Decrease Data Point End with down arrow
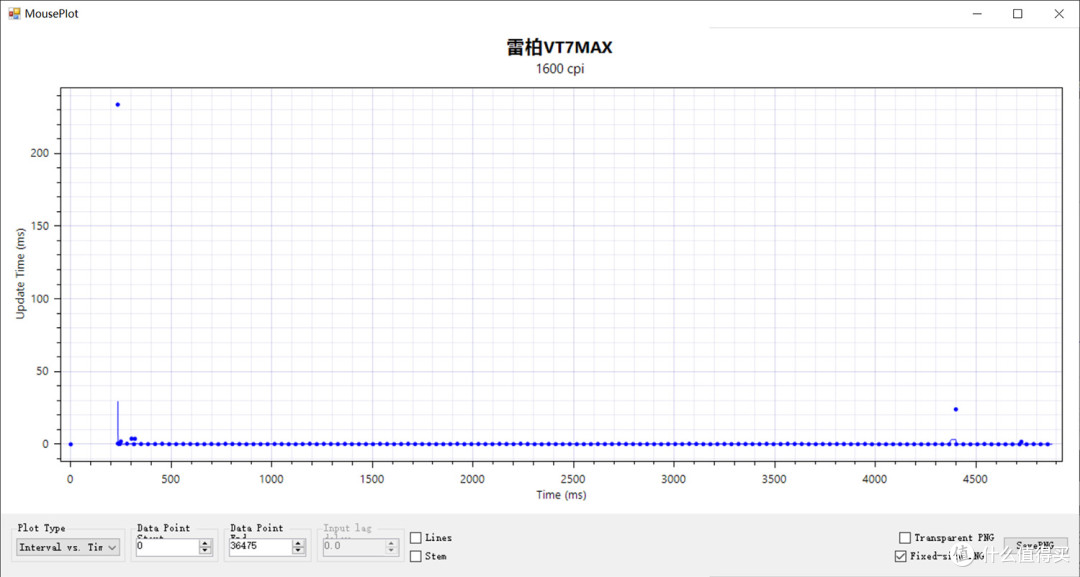 (x=298, y=551)
